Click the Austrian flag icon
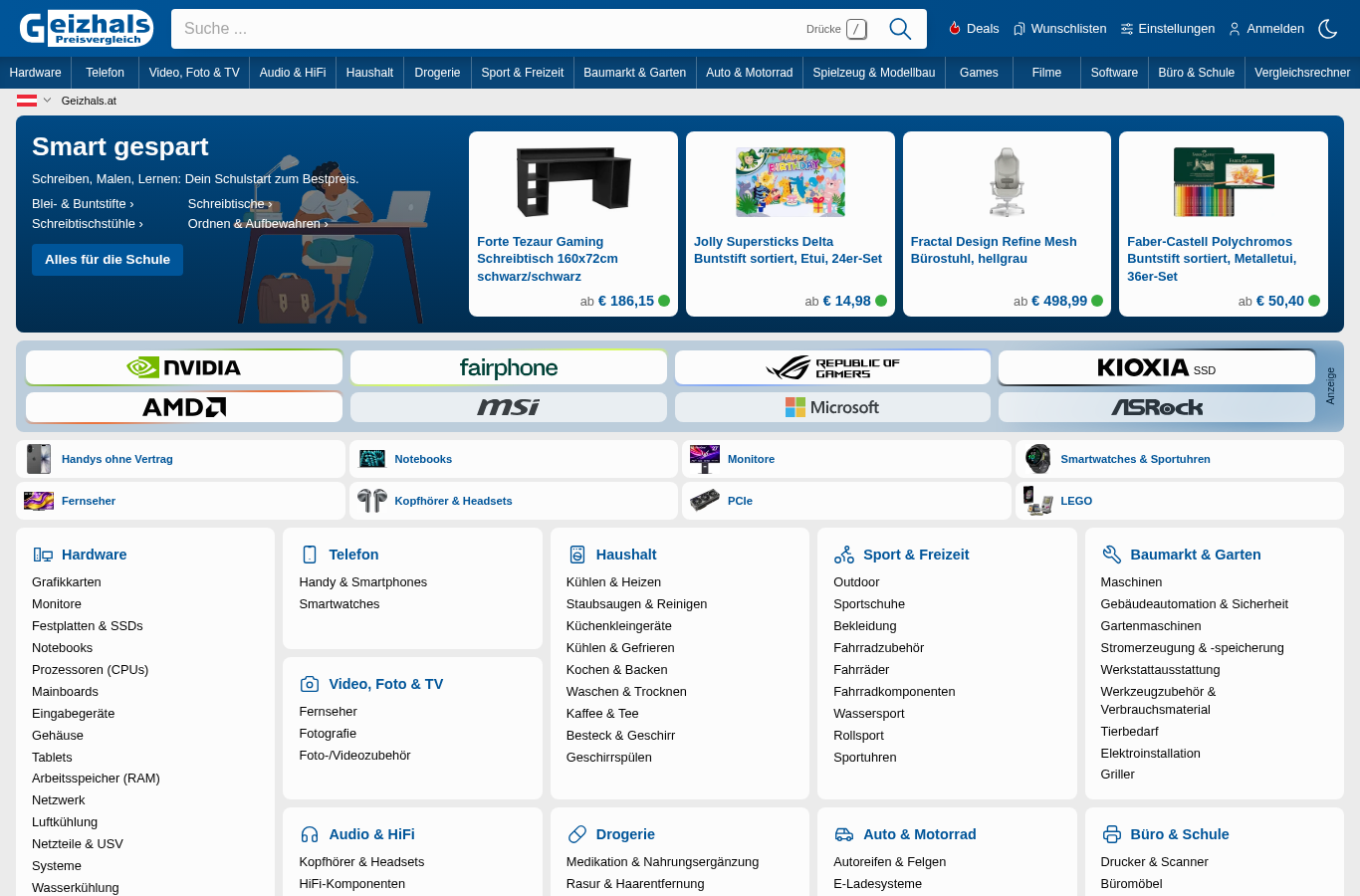This screenshot has height=896, width=1360. coord(27,101)
